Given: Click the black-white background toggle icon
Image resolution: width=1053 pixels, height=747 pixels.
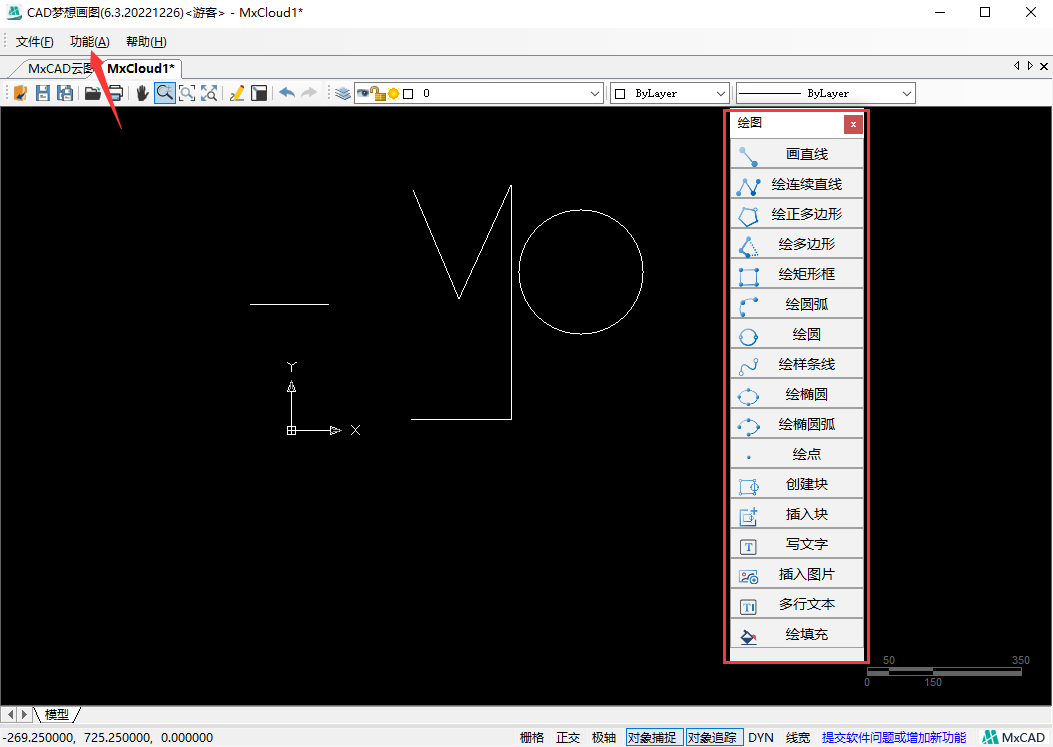Looking at the screenshot, I should click(x=259, y=93).
